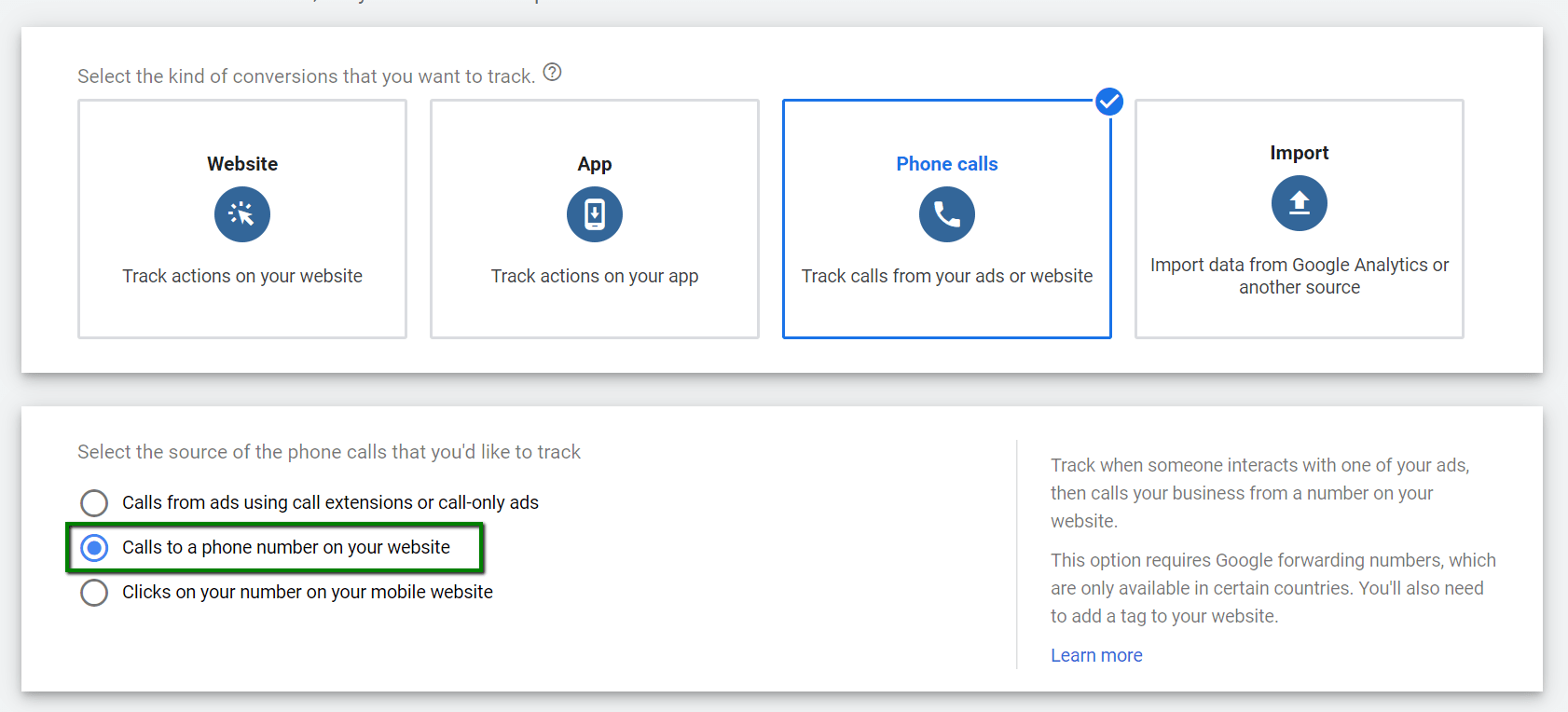The width and height of the screenshot is (1568, 712).
Task: Open the Learn more link
Action: pyautogui.click(x=1096, y=655)
